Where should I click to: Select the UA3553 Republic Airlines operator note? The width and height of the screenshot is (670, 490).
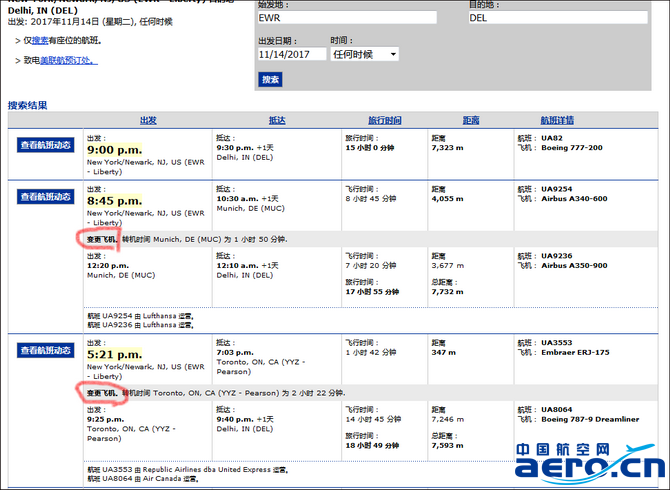pyautogui.click(x=188, y=470)
